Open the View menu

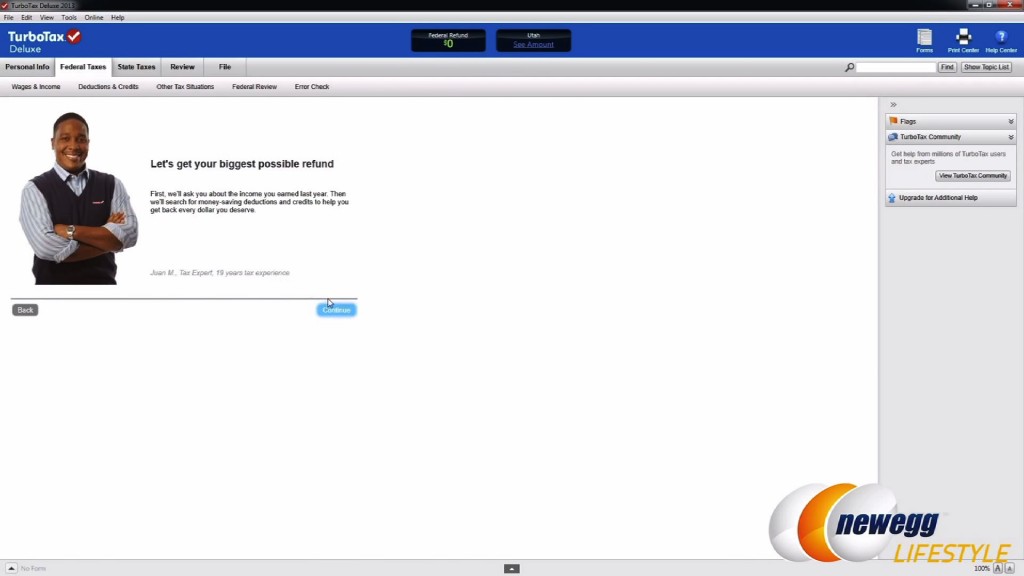pos(47,18)
